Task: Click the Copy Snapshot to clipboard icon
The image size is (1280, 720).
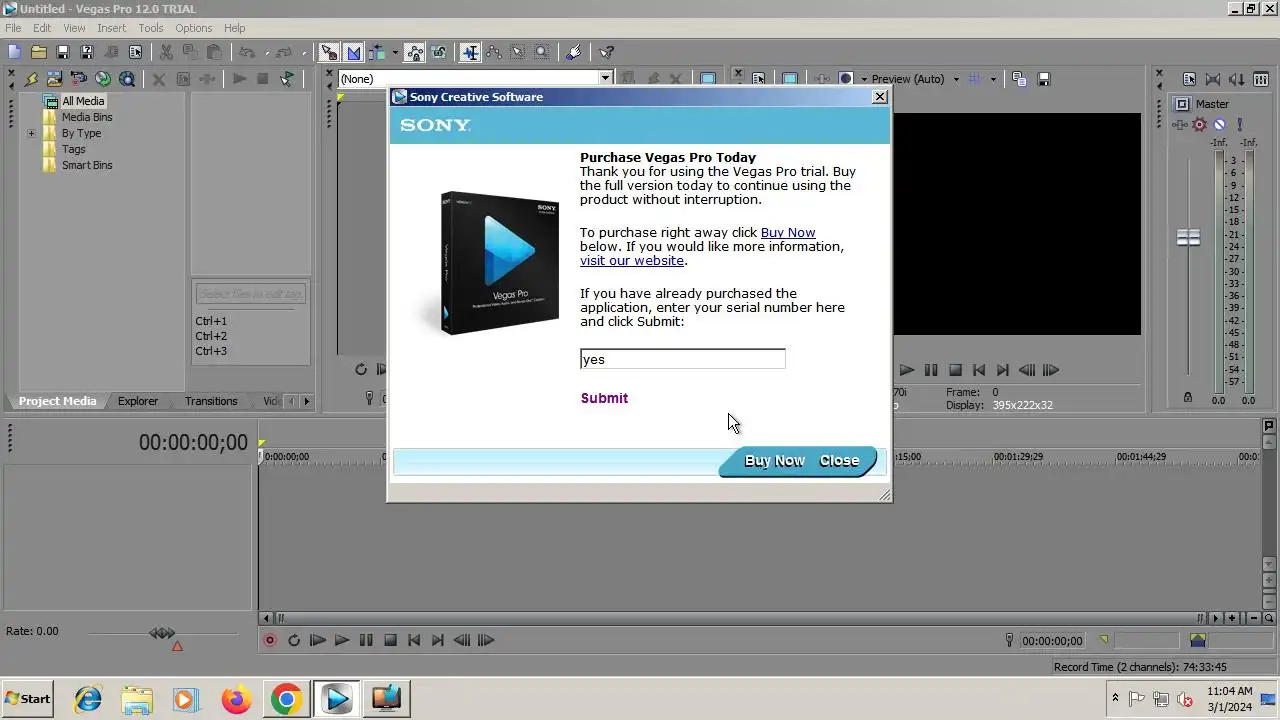Action: [1019, 78]
